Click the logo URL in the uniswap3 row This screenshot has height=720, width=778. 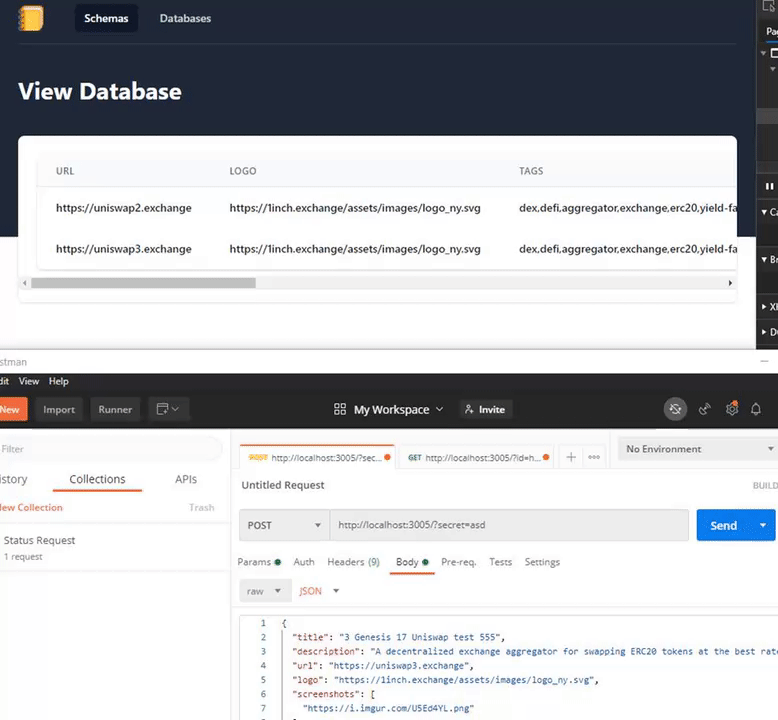(x=355, y=249)
